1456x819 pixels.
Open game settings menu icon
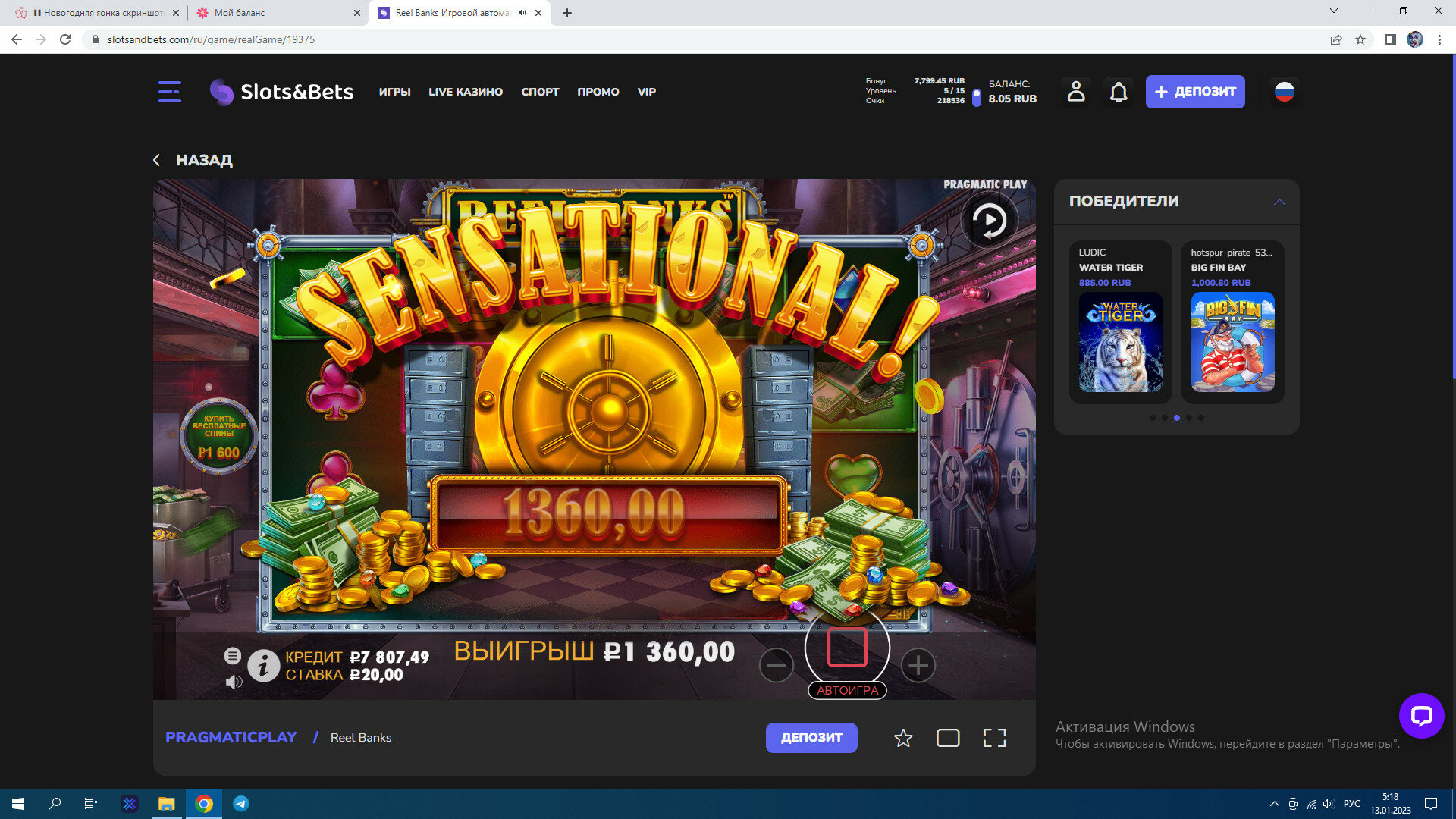click(x=233, y=655)
